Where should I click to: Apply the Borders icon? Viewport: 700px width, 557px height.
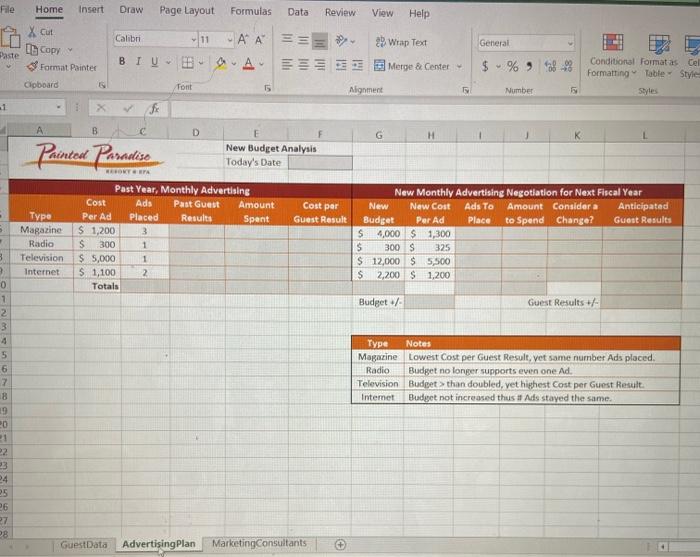click(x=188, y=62)
